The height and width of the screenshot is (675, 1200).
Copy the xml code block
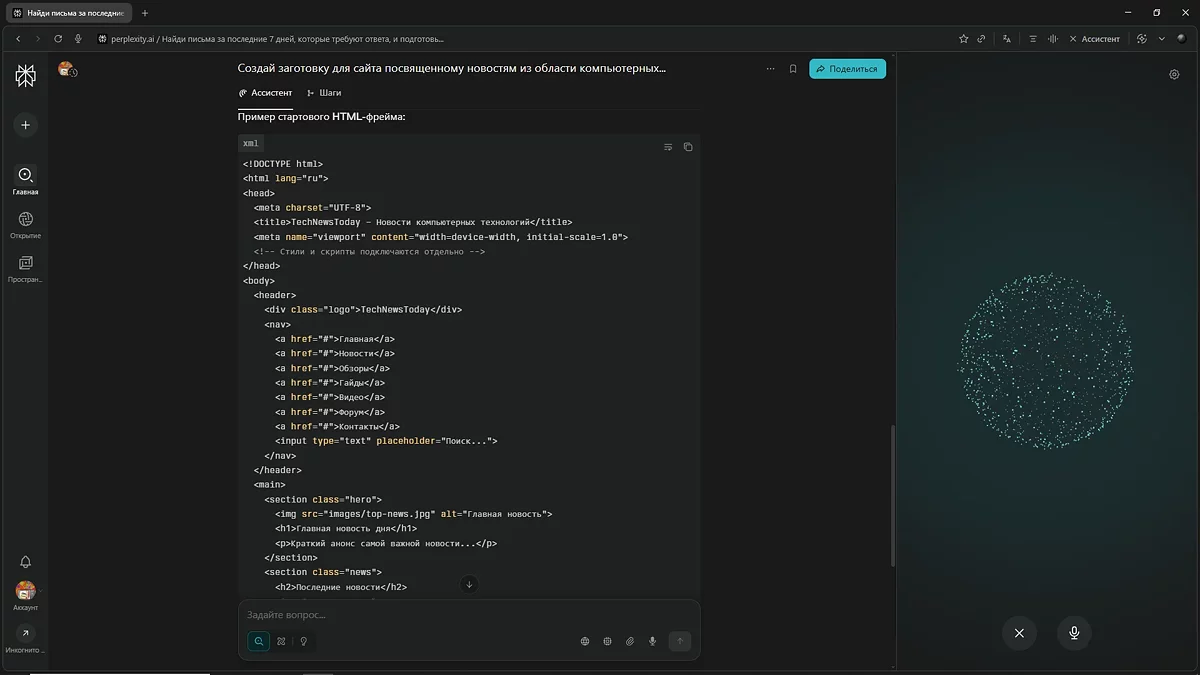(688, 147)
